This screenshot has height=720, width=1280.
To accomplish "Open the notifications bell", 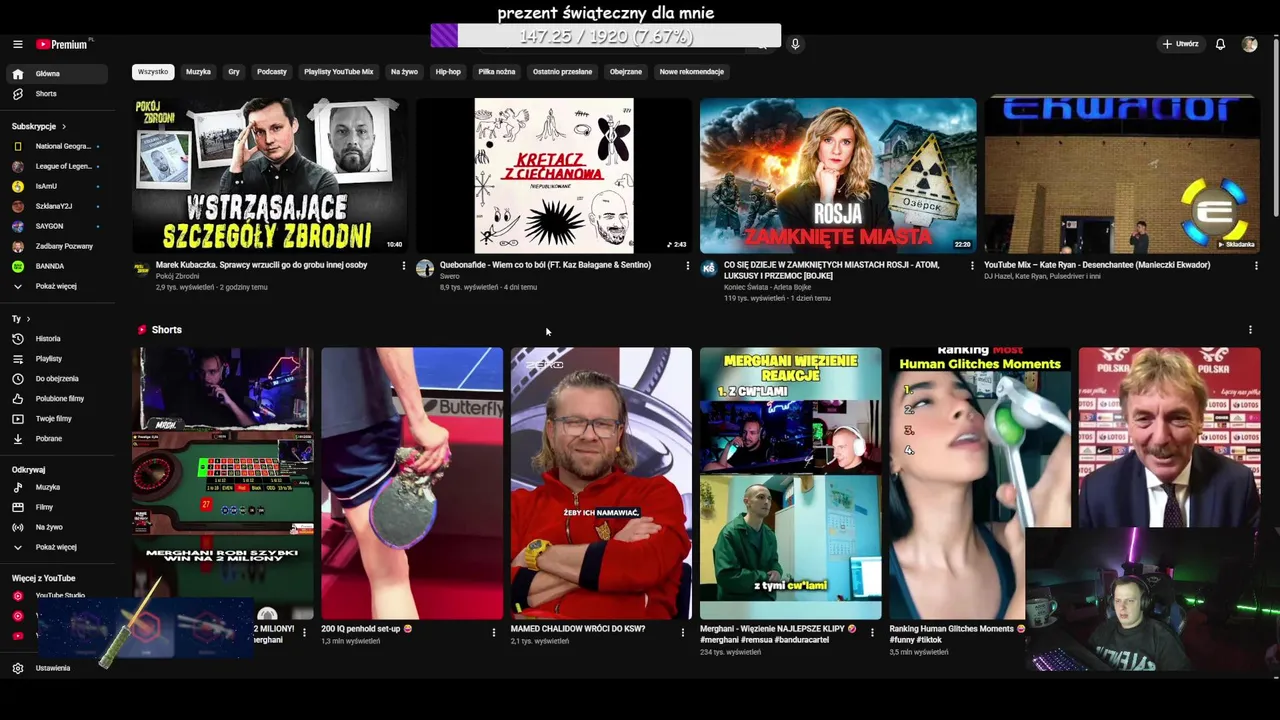I will pos(1220,44).
